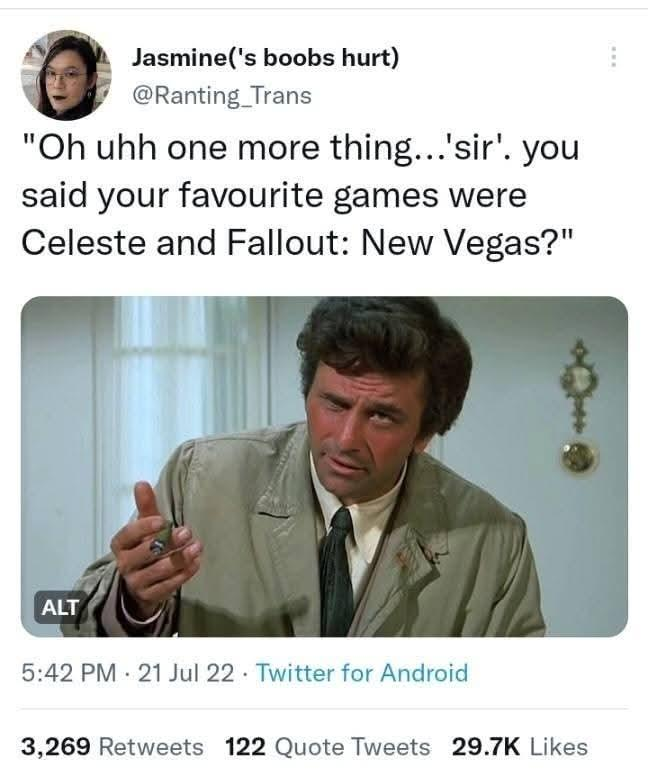648x772 pixels.
Task: Click the word Retweets
Action: click(x=152, y=746)
